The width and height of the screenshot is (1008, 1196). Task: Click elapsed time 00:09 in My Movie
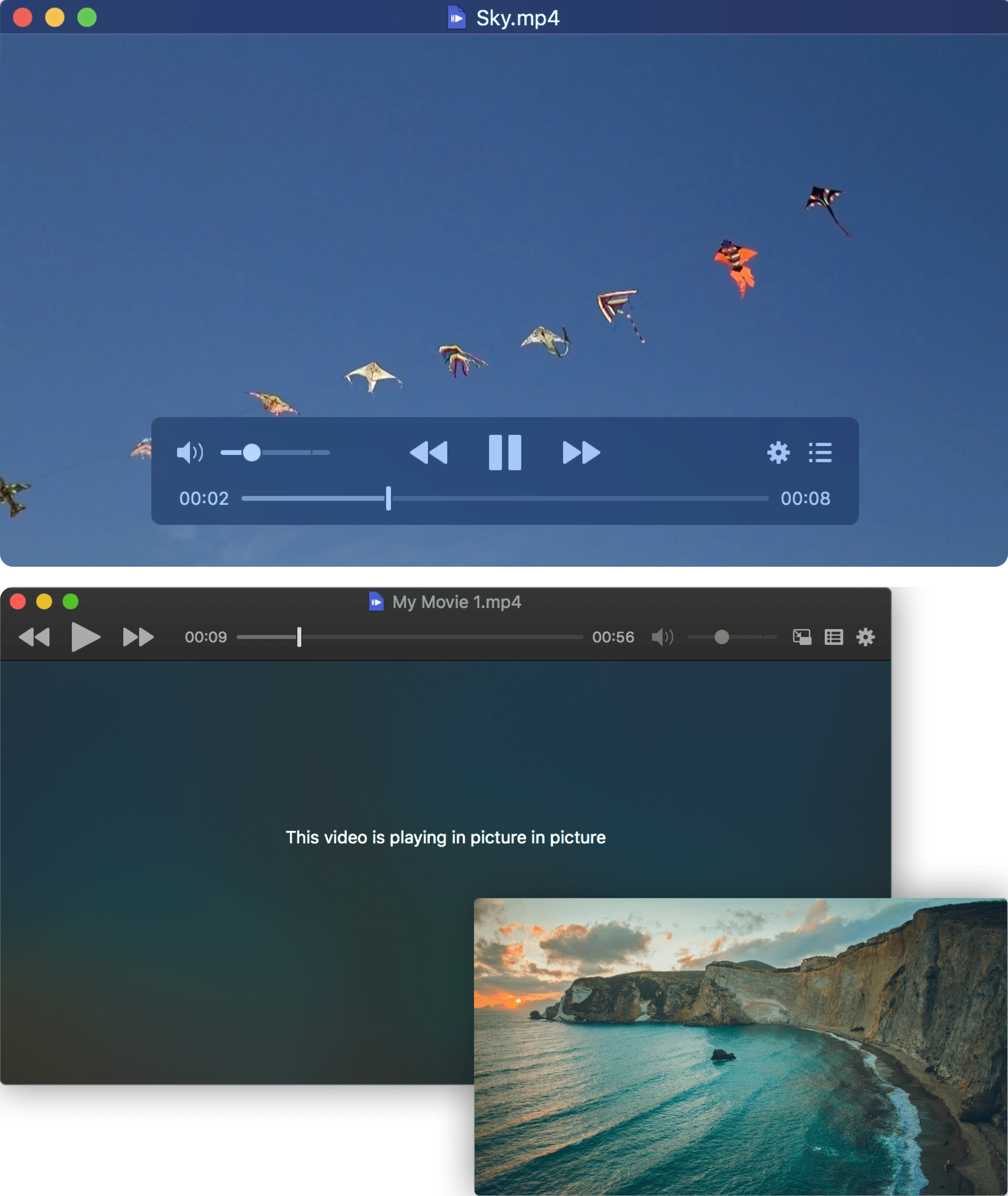(x=206, y=637)
